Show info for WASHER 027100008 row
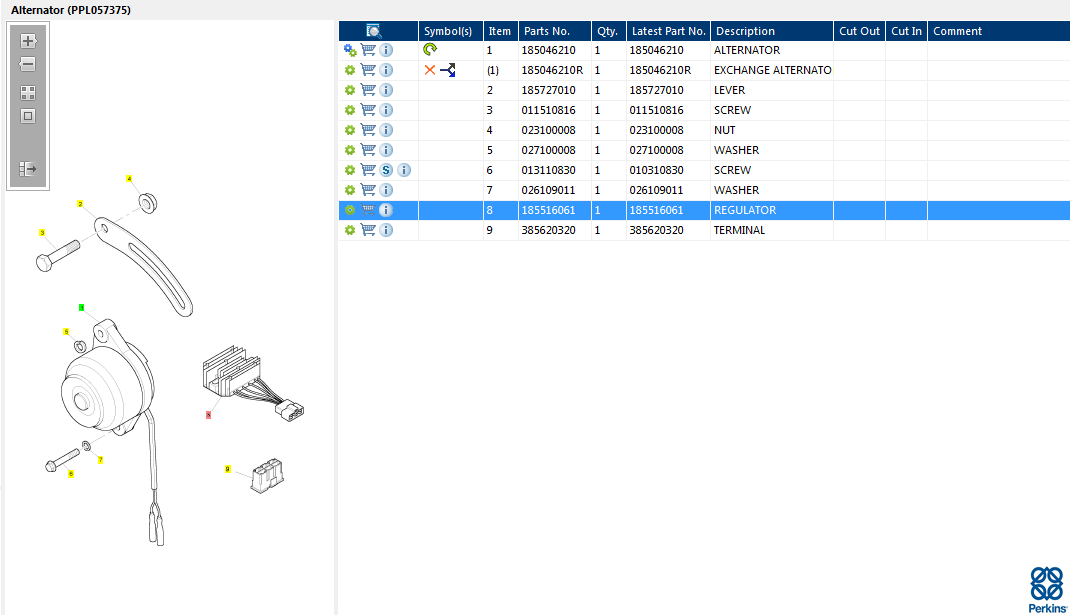1070x615 pixels. point(386,150)
